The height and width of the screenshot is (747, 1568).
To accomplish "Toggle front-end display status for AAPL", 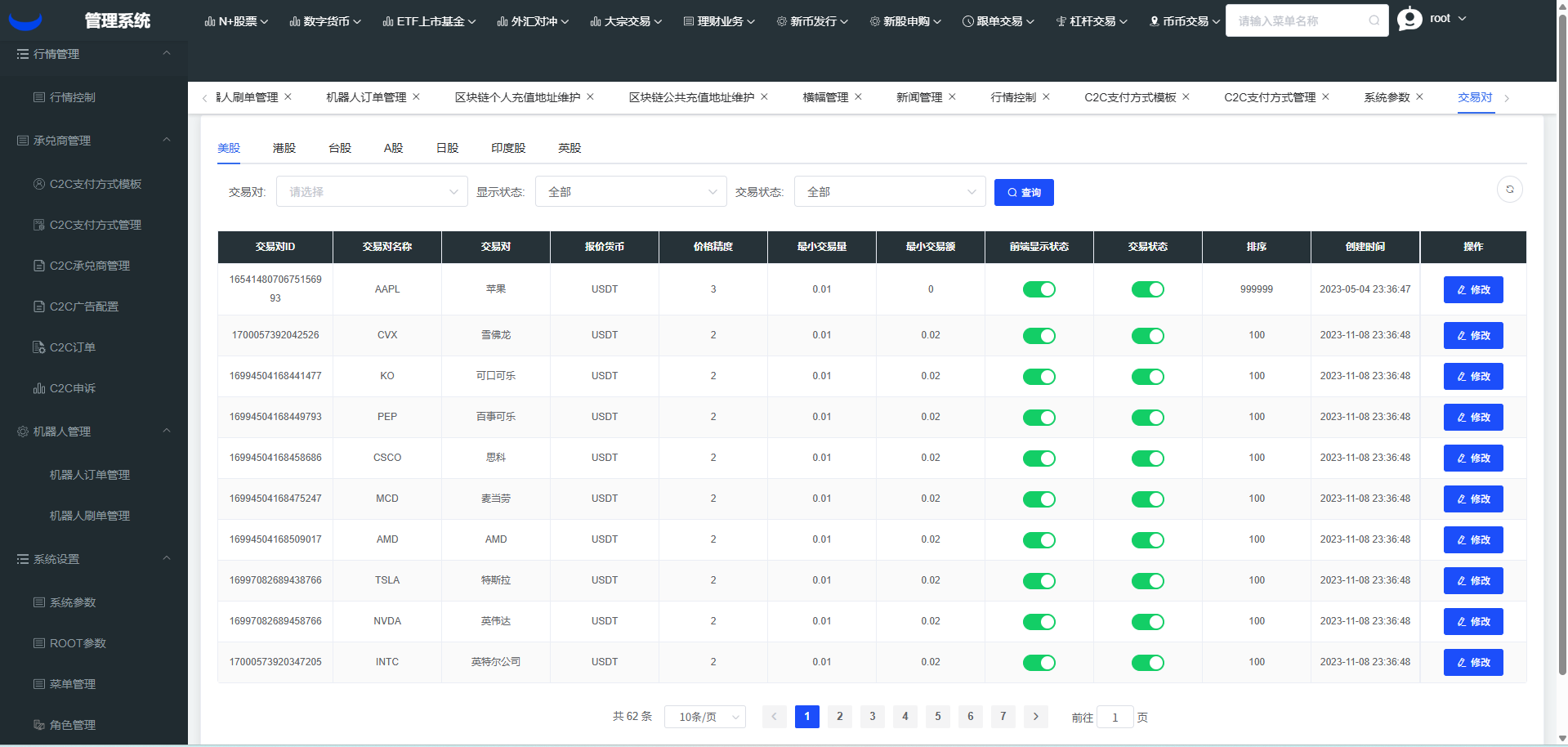I will [1039, 289].
